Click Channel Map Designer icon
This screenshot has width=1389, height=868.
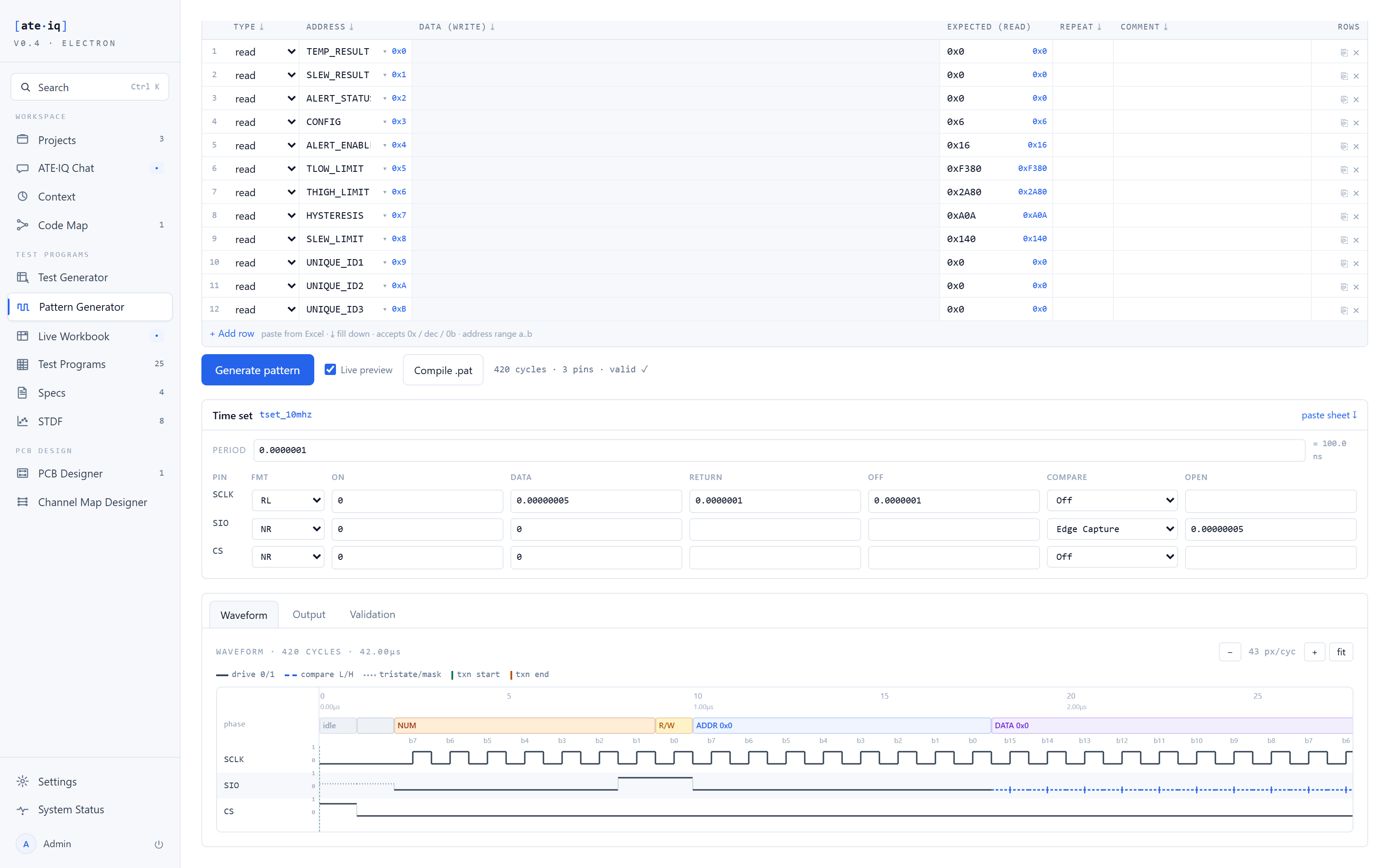point(23,502)
